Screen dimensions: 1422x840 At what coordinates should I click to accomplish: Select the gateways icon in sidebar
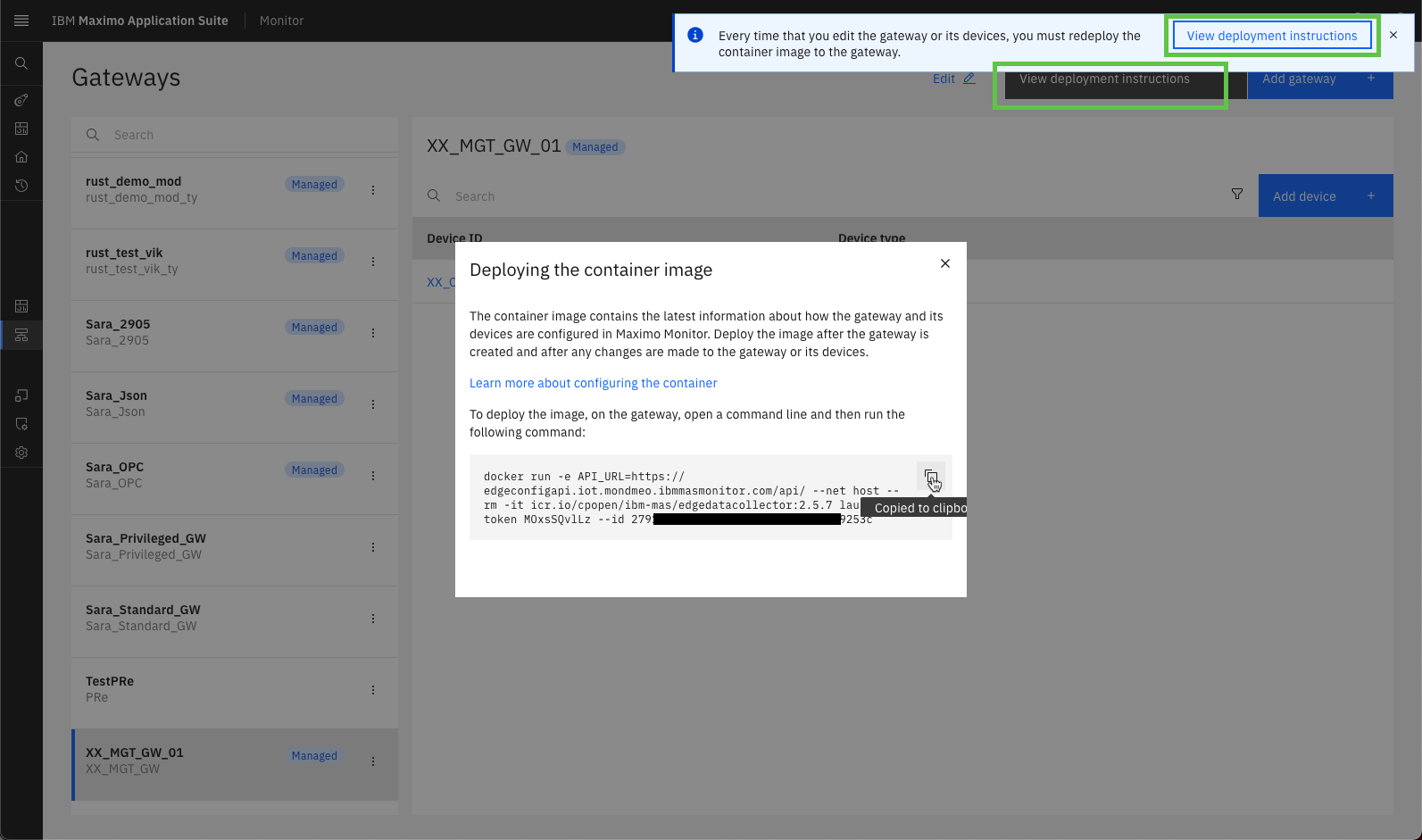(x=21, y=335)
